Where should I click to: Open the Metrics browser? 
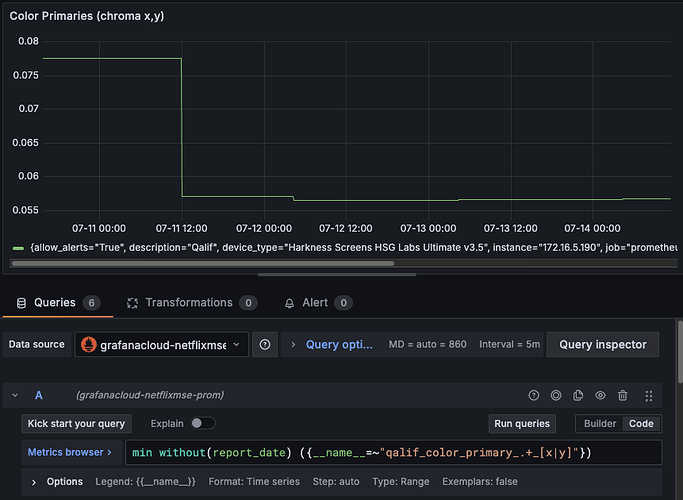(x=70, y=452)
